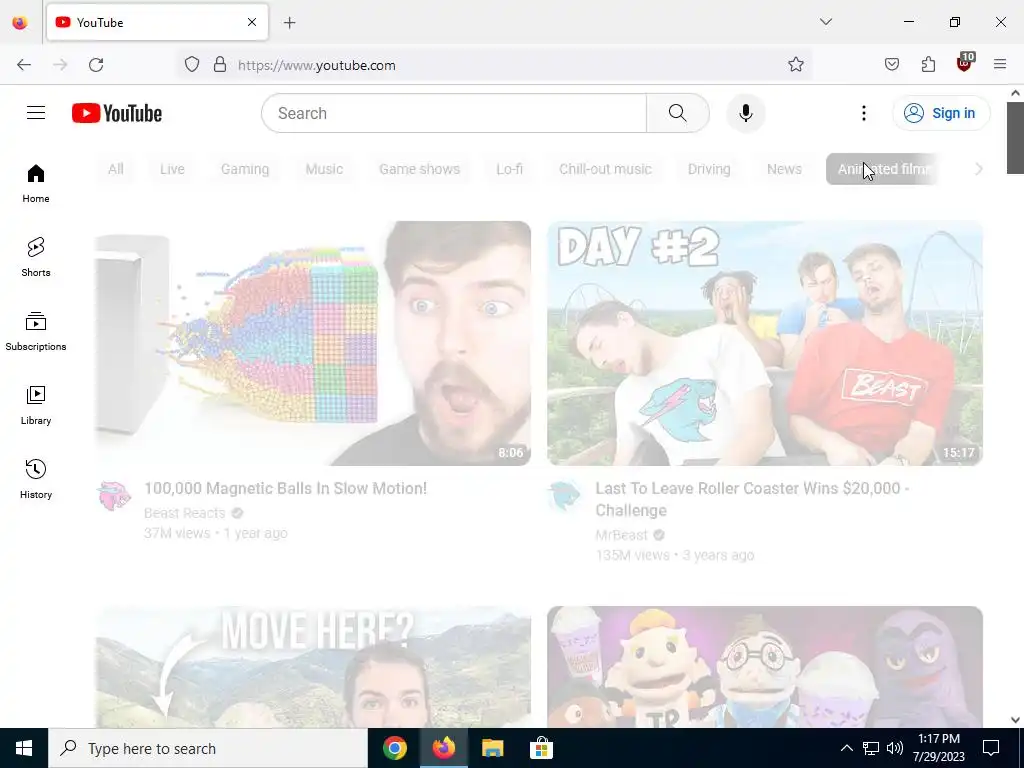The width and height of the screenshot is (1024, 768).
Task: Open a new browser tab
Action: pos(290,23)
